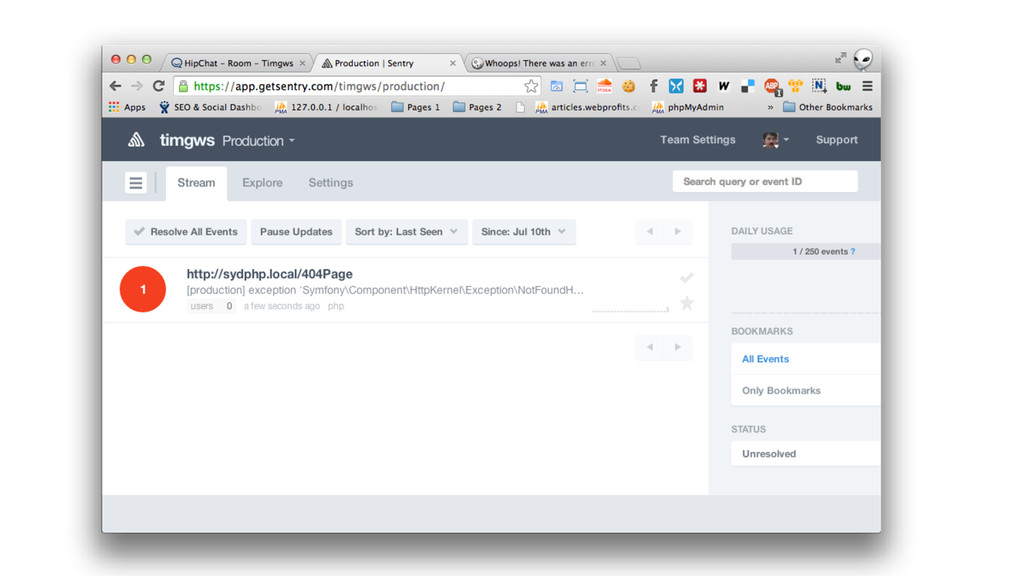1024x576 pixels.
Task: Switch to the Explore tab
Action: coord(263,183)
